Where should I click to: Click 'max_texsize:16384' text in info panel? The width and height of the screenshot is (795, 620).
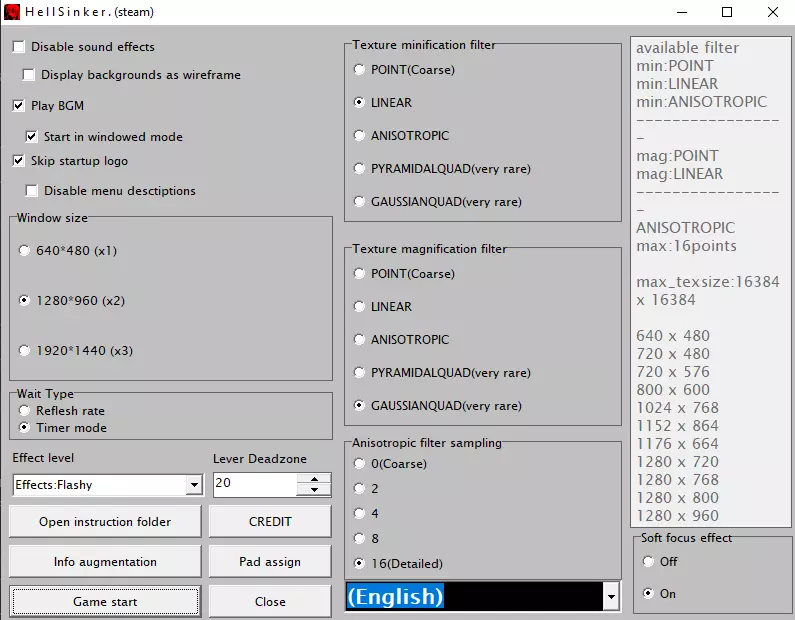point(708,282)
